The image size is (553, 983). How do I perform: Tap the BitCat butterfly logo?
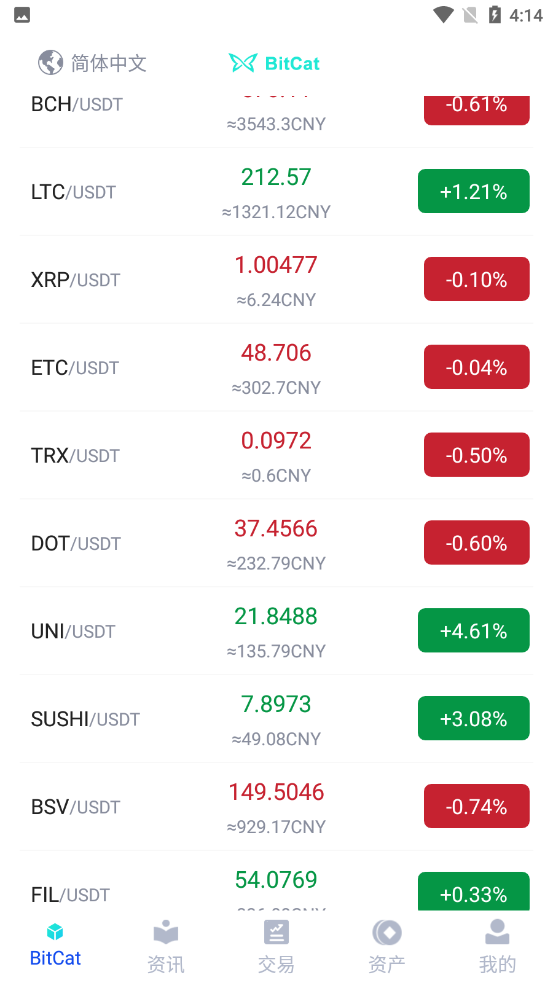pyautogui.click(x=243, y=63)
